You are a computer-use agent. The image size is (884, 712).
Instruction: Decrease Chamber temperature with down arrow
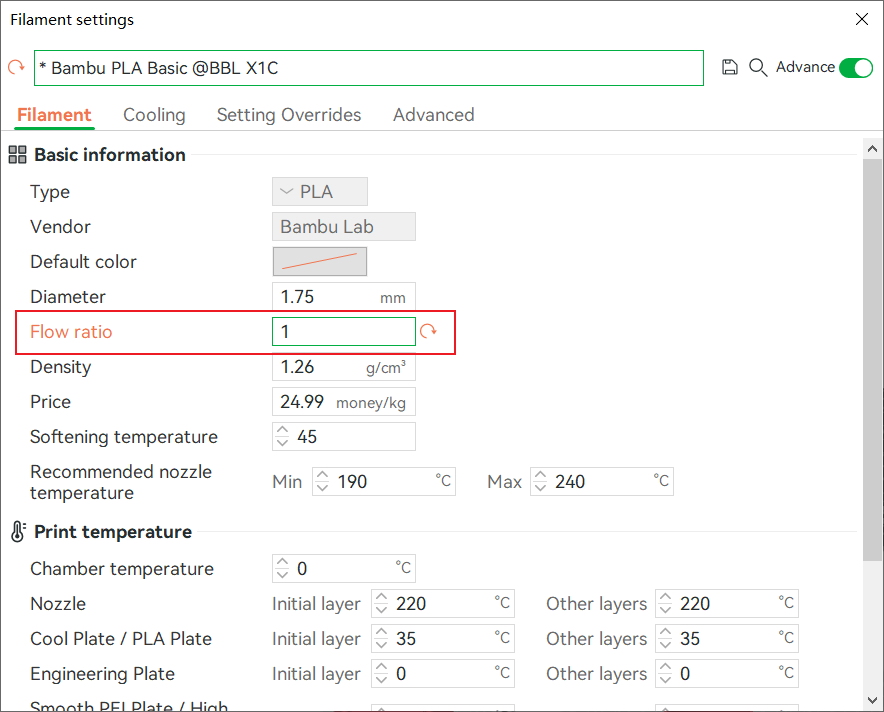click(282, 575)
